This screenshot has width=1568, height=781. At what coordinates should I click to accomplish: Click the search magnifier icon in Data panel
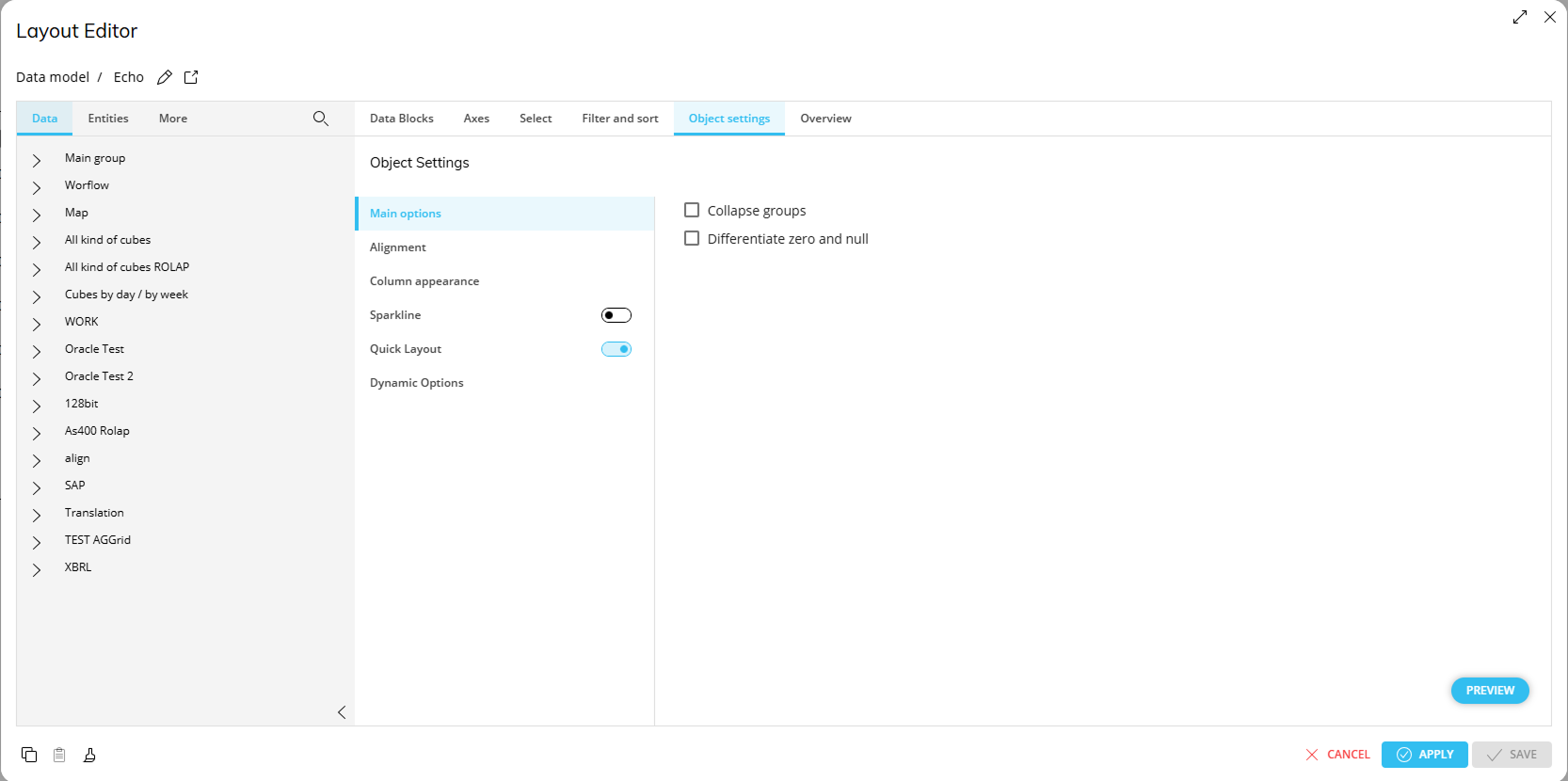pos(321,119)
